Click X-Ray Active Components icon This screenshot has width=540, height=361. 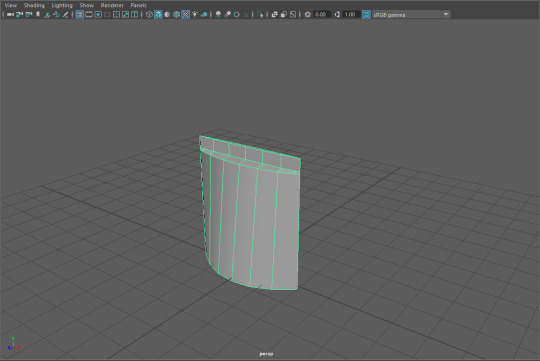tap(283, 14)
